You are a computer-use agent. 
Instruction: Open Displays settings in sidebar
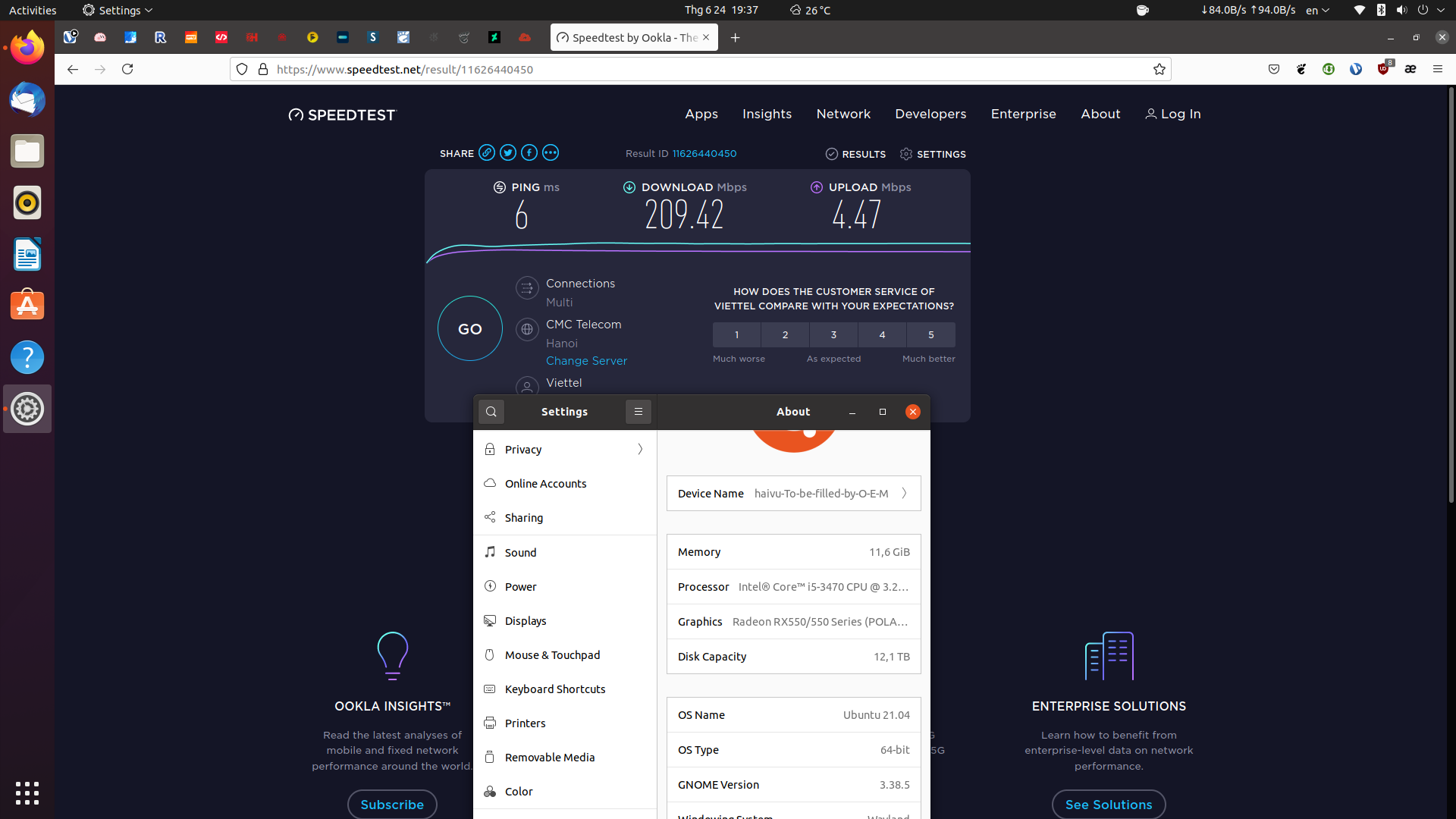pos(565,621)
